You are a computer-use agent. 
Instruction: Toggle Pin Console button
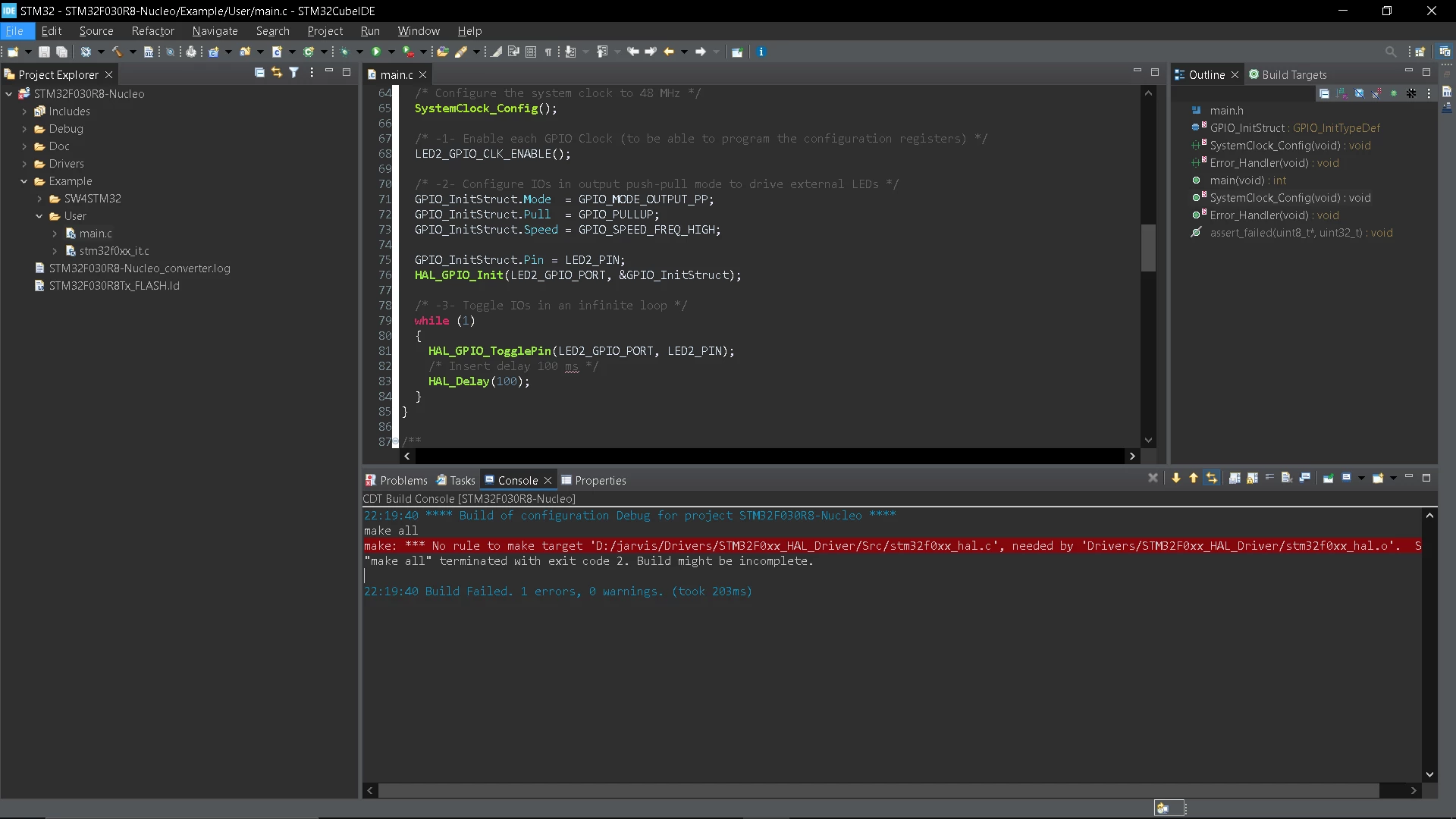tap(1329, 478)
